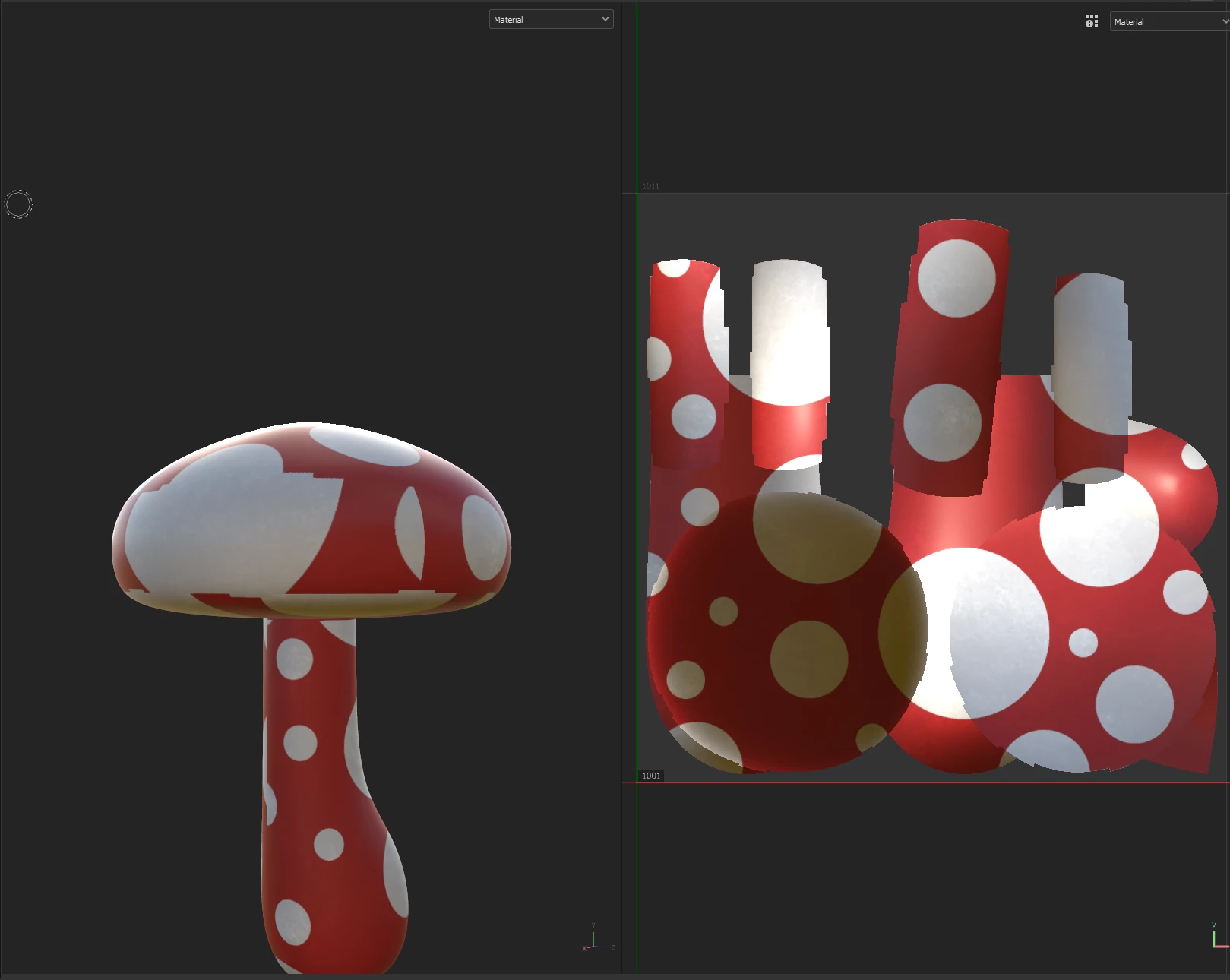Viewport: 1230px width, 980px height.
Task: Click the 1011 UV tile label
Action: point(650,186)
